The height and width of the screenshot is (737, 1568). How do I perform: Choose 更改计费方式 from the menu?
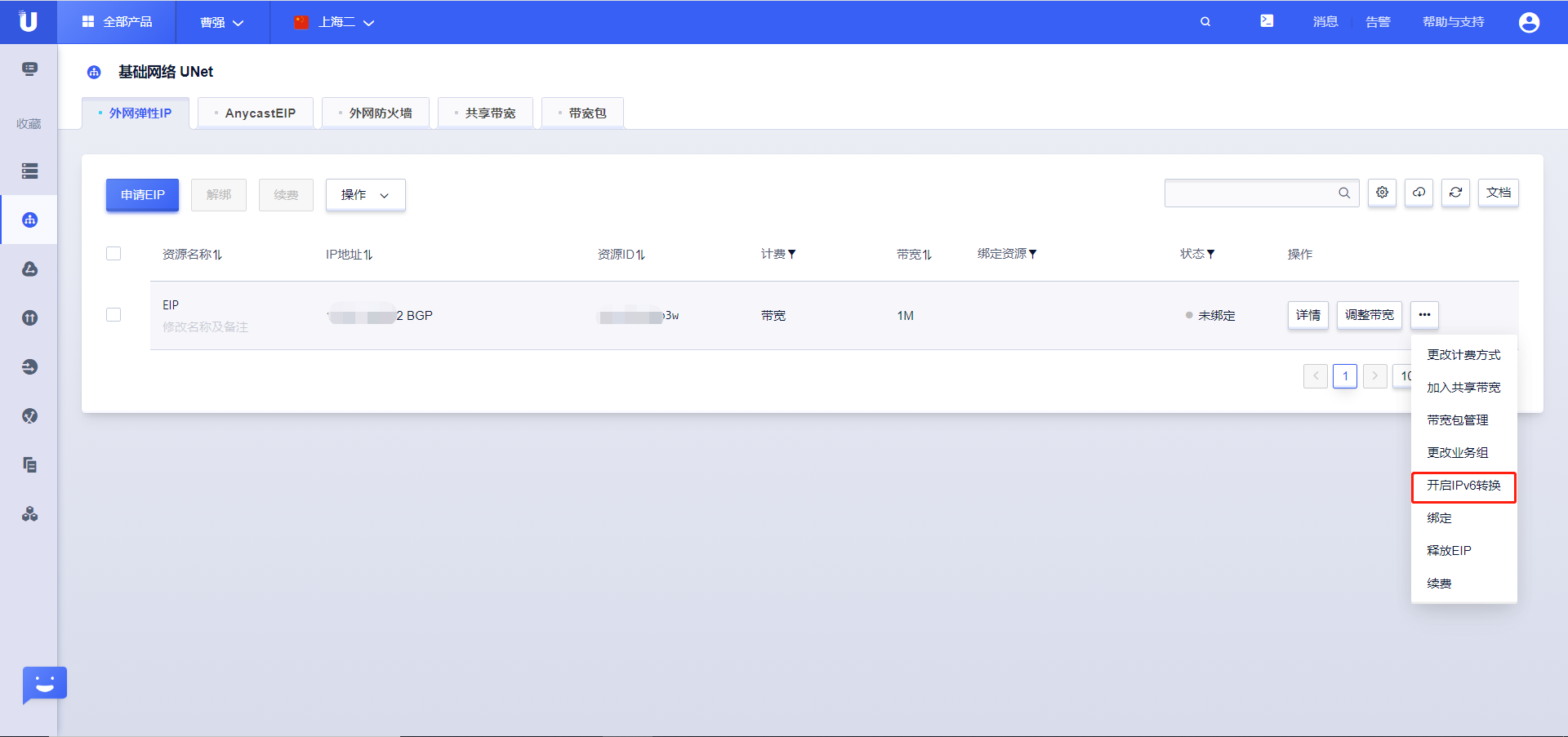click(1463, 355)
